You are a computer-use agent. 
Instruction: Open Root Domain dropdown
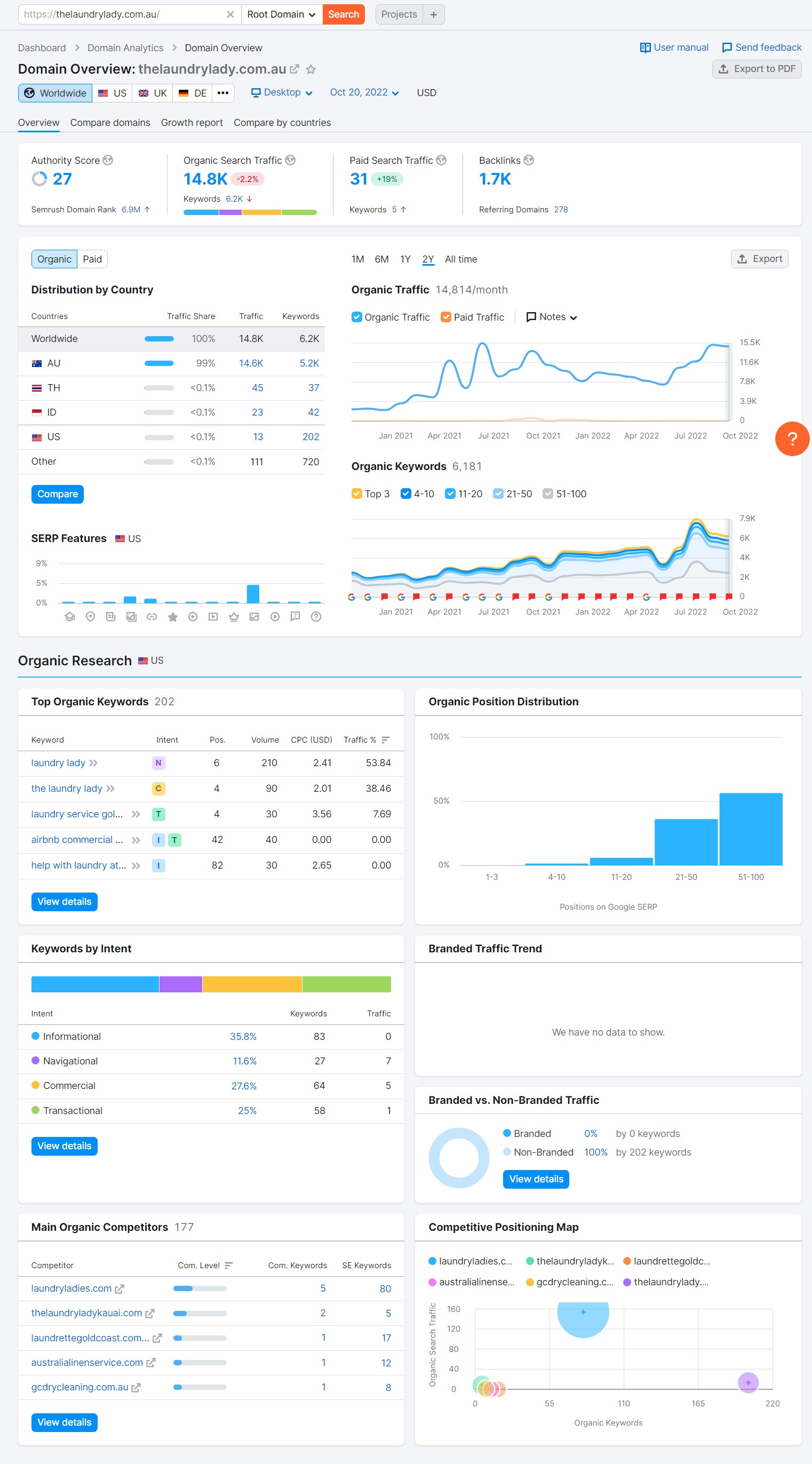coord(281,14)
